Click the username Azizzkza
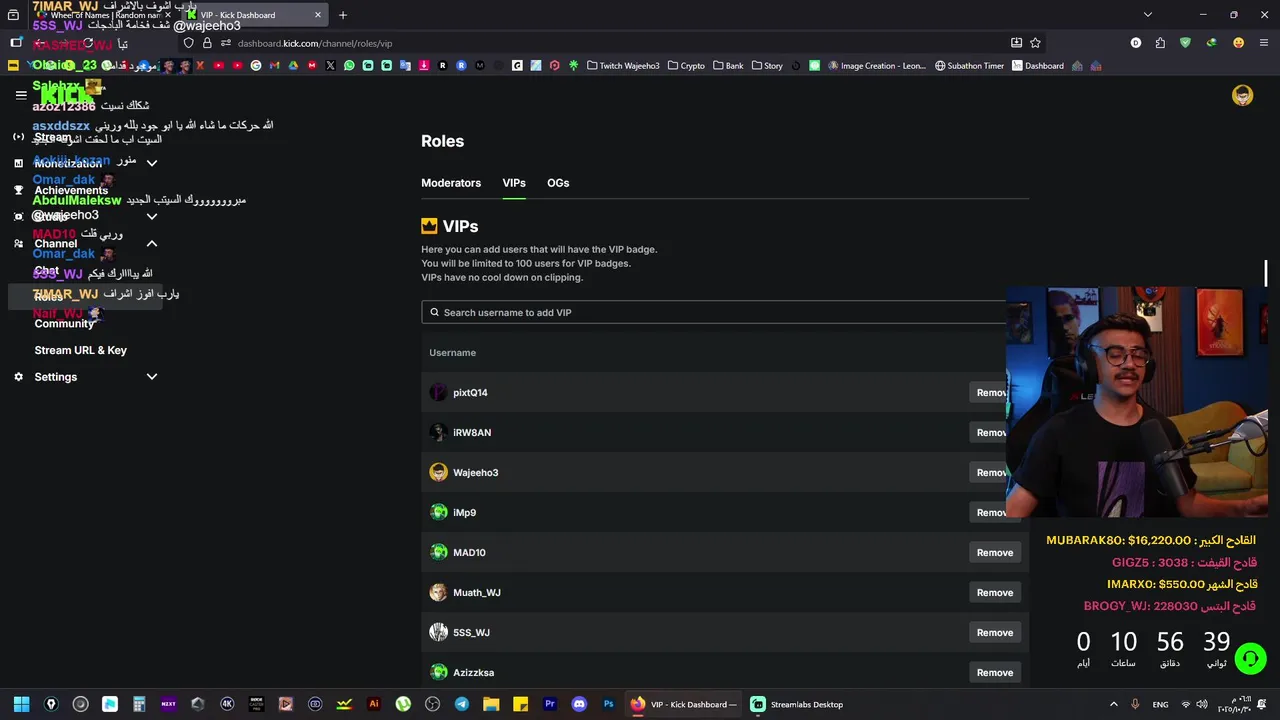The image size is (1280, 720). coord(473,672)
